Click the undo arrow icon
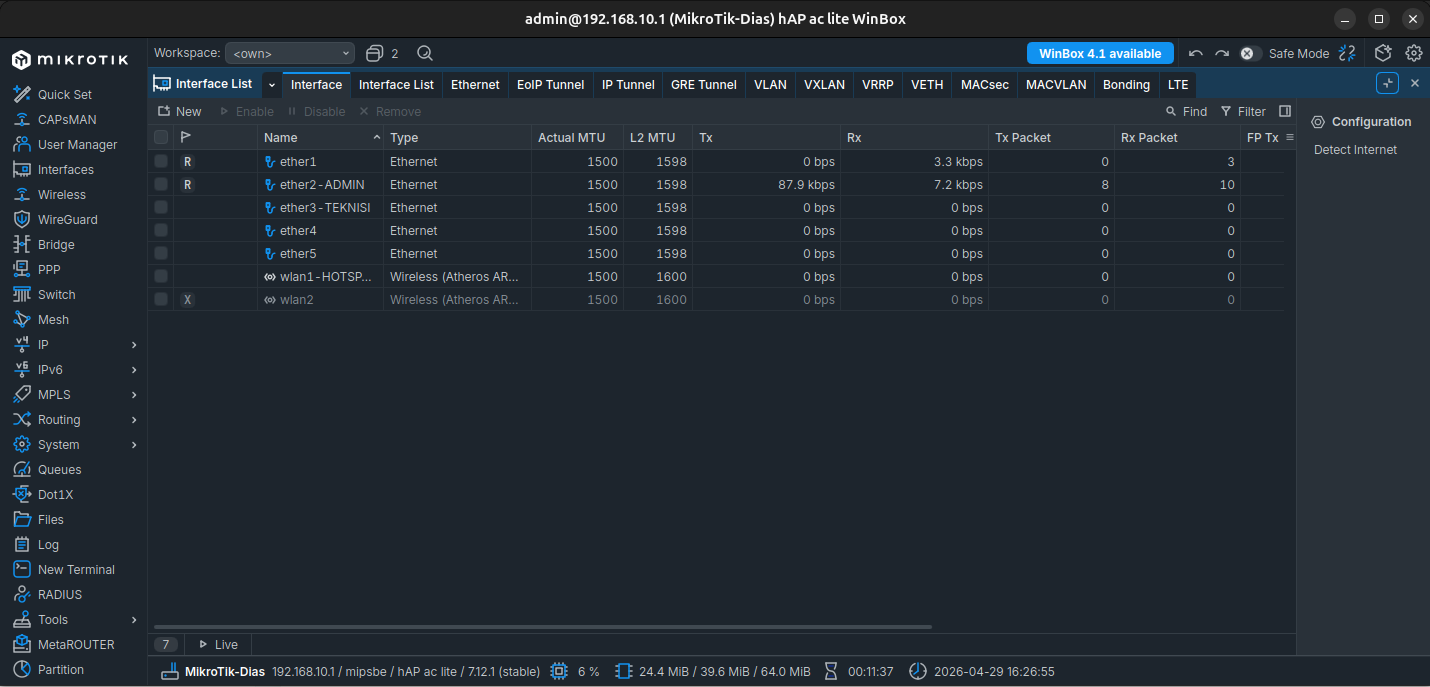 pyautogui.click(x=1195, y=53)
